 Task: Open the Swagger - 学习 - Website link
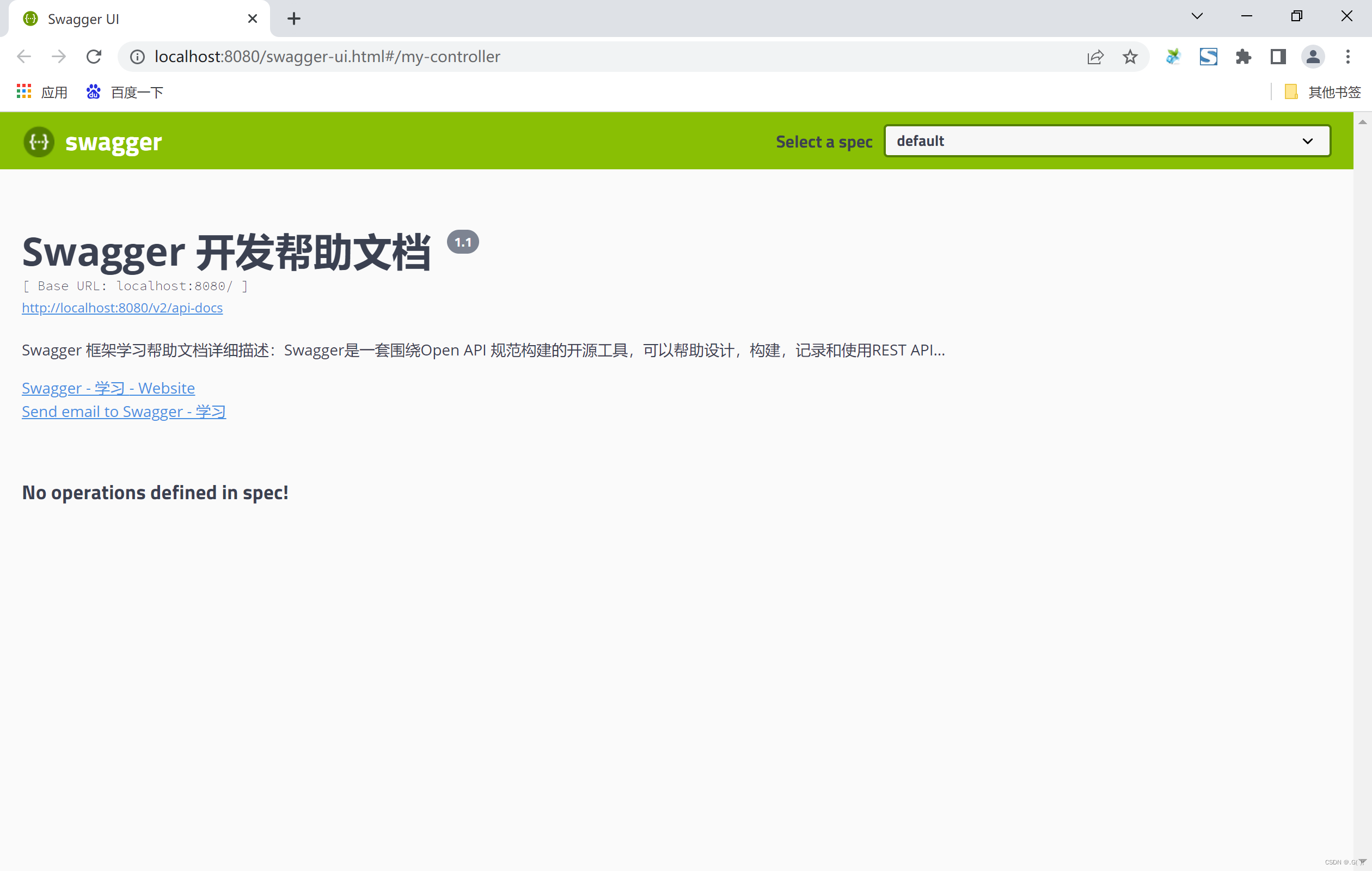click(x=108, y=388)
